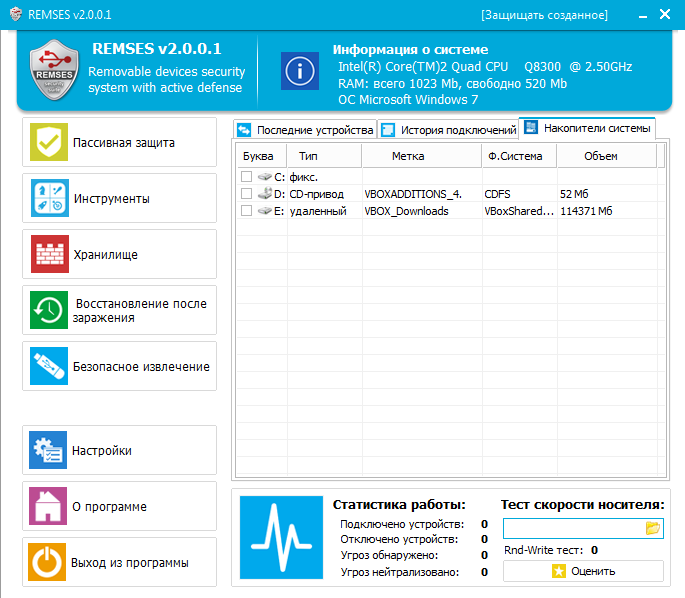The height and width of the screenshot is (598, 685).
Task: Open Безопасное извлечение
Action: click(119, 366)
